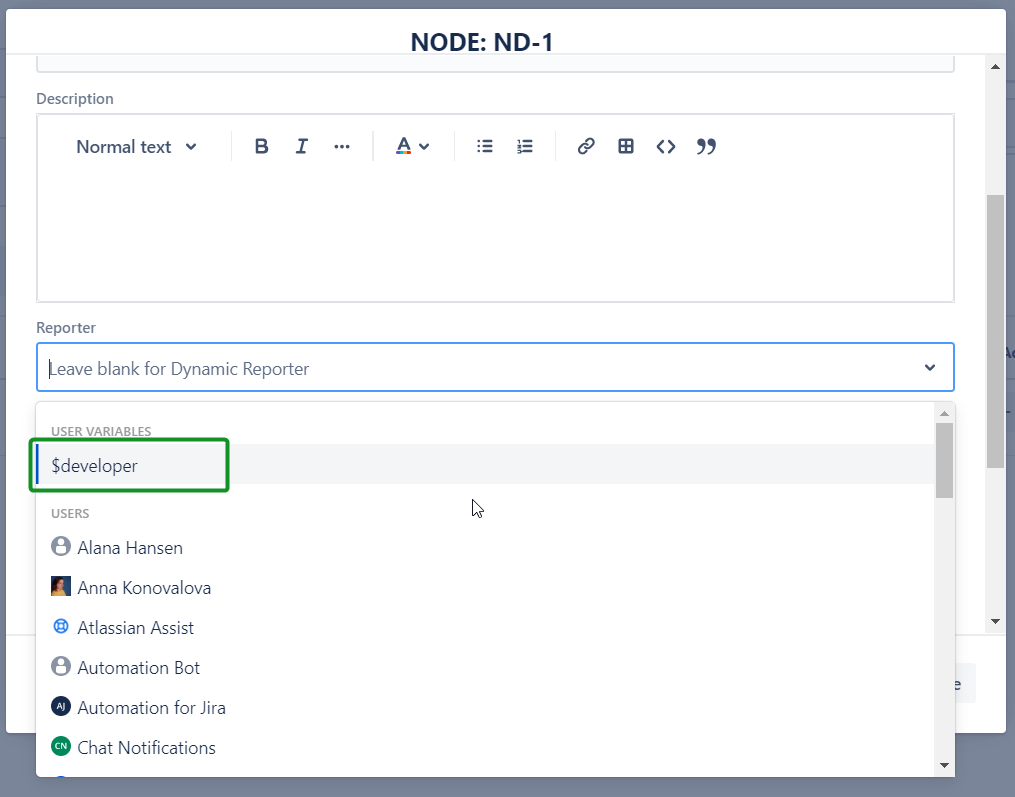The width and height of the screenshot is (1015, 797).
Task: Select Atlassian Assist from users list
Action: pos(135,628)
